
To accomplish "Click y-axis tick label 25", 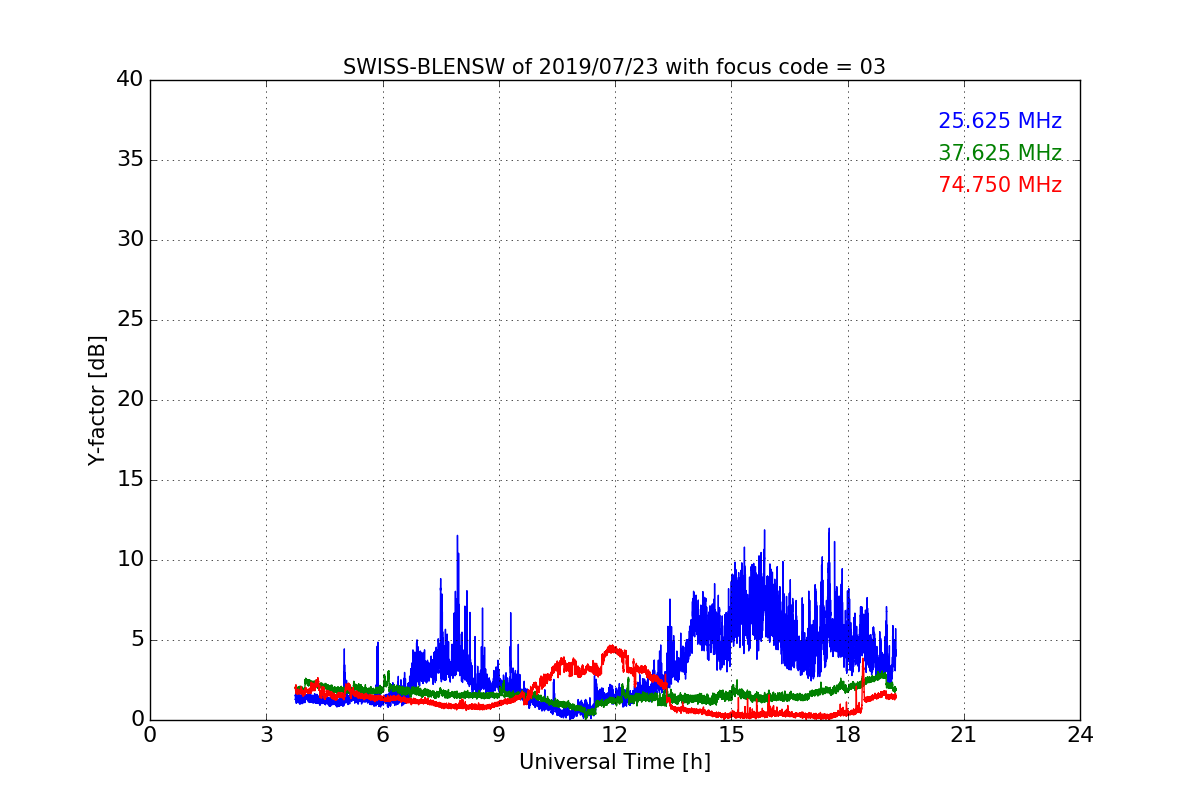I will click(130, 320).
